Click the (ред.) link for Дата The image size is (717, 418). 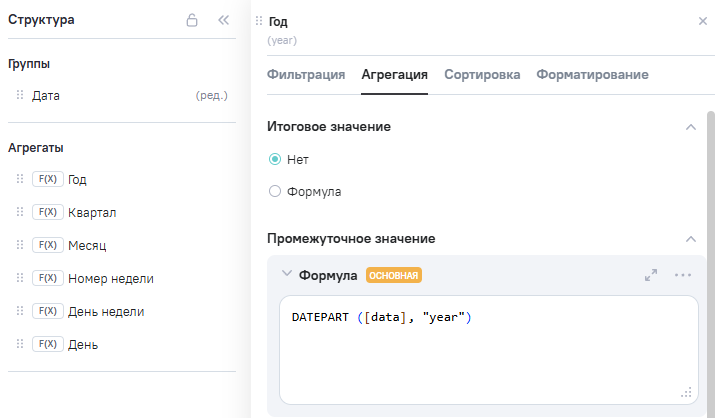[x=211, y=96]
